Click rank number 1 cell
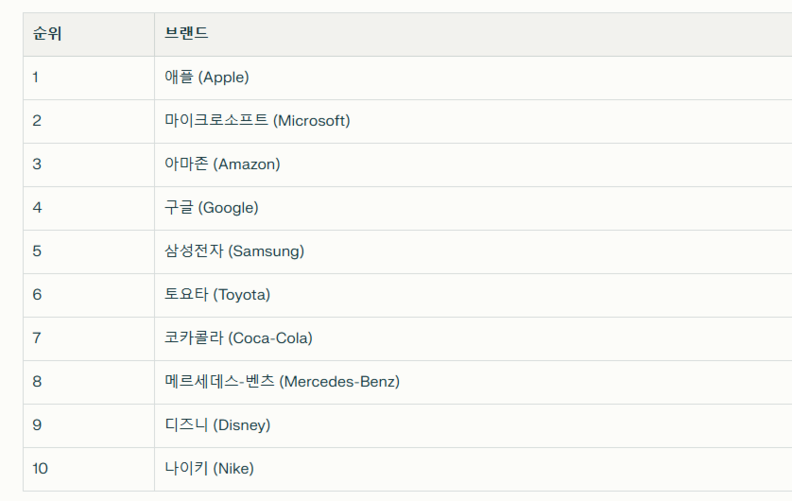Viewport: 792px width, 501px height. 36,77
